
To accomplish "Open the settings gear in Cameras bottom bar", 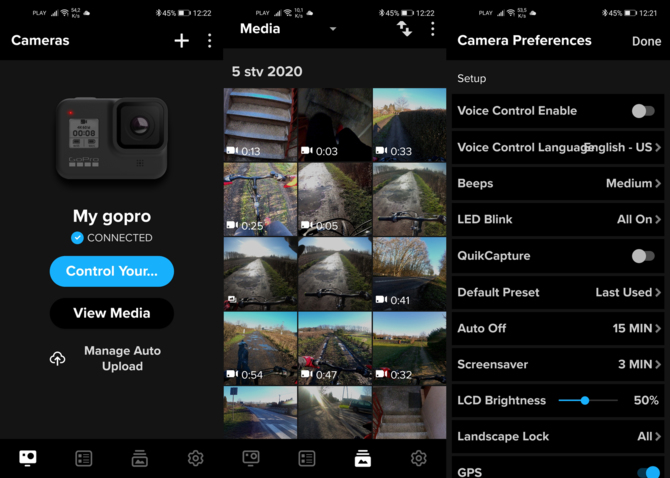I will pos(196,458).
